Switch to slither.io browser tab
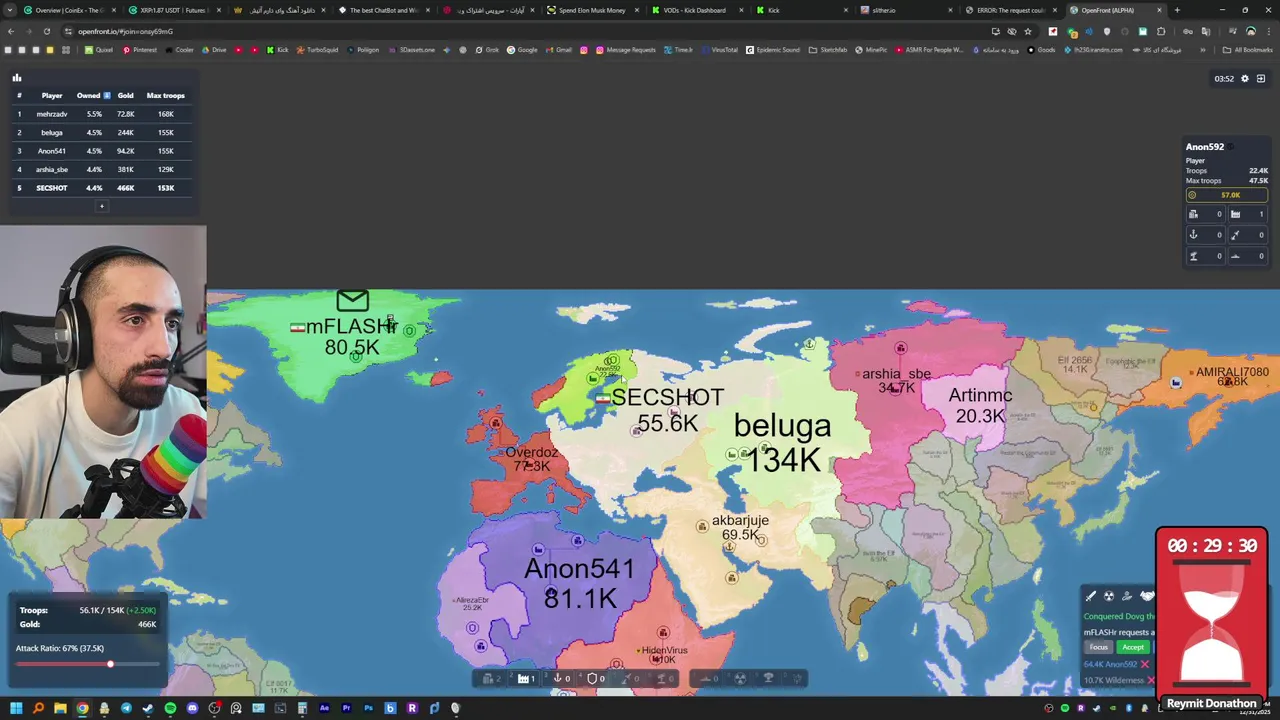Viewport: 1280px width, 720px height. pos(905,10)
